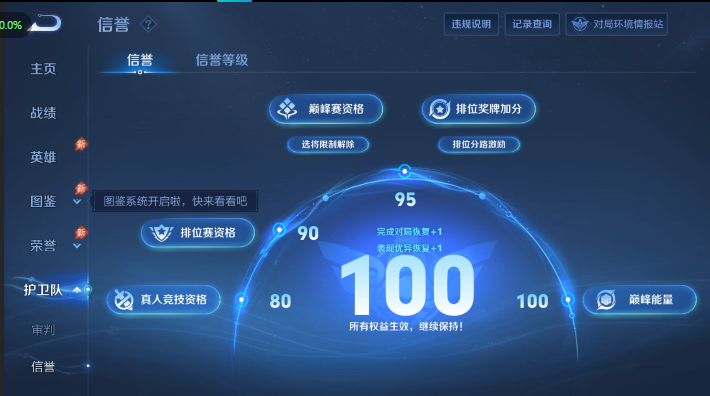710x396 pixels.
Task: Click the 排位赛资格 shield star icon
Action: (161, 233)
